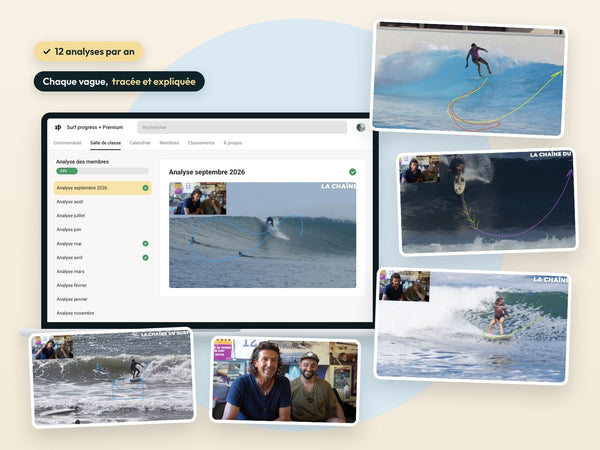The width and height of the screenshot is (600, 450).
Task: Open the Calendrier tab
Action: (140, 143)
